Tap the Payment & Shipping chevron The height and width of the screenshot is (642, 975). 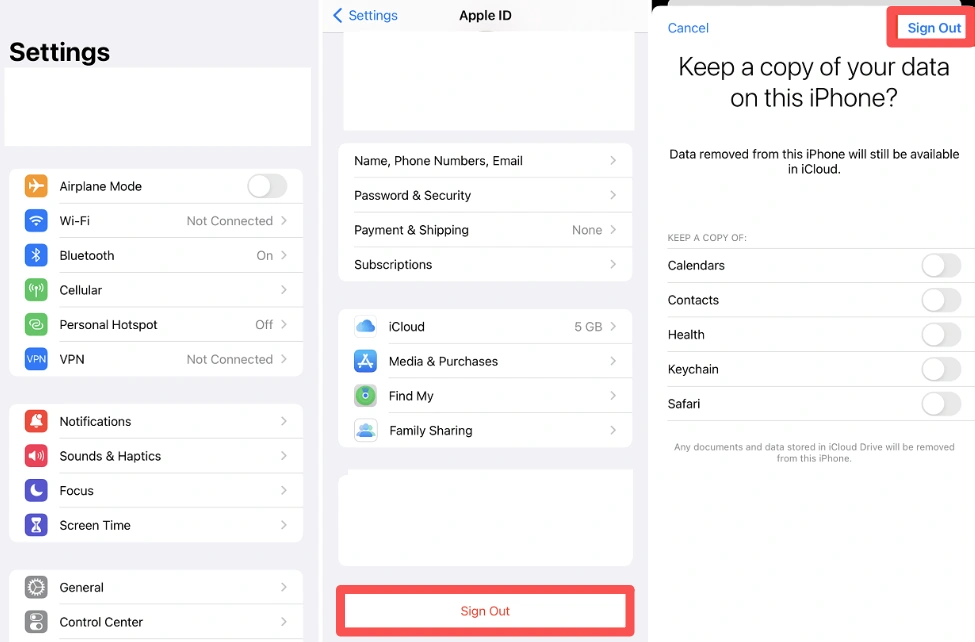(613, 230)
